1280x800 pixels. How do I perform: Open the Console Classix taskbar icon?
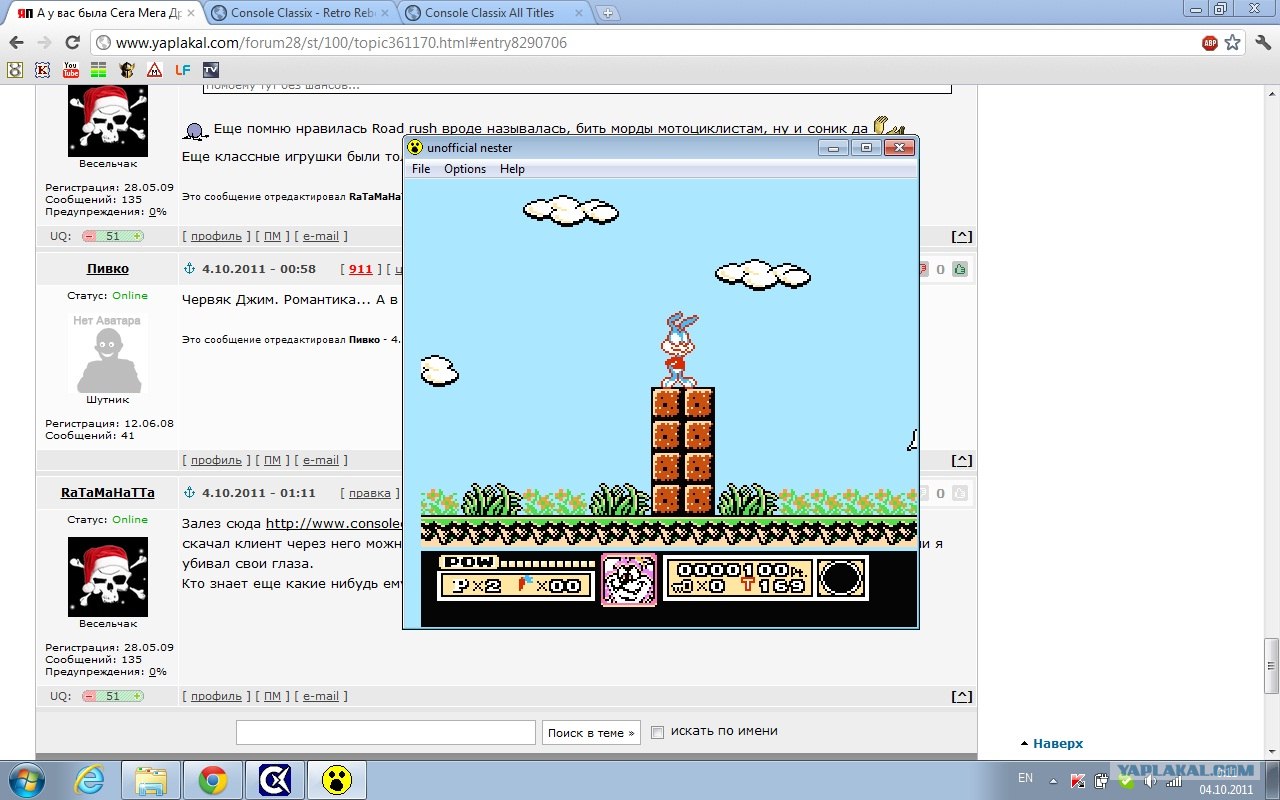[274, 780]
